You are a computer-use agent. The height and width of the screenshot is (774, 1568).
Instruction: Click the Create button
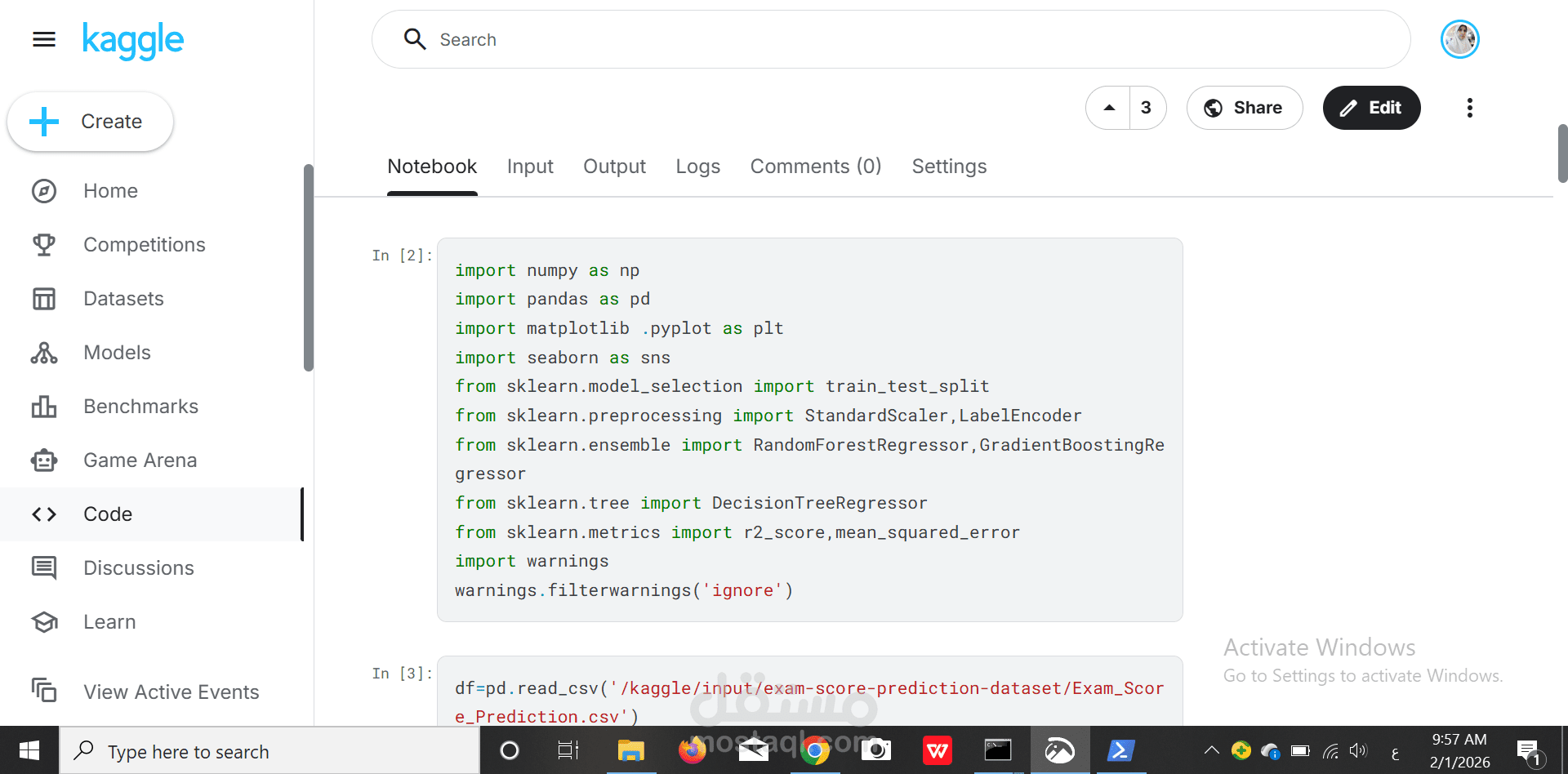click(x=91, y=122)
